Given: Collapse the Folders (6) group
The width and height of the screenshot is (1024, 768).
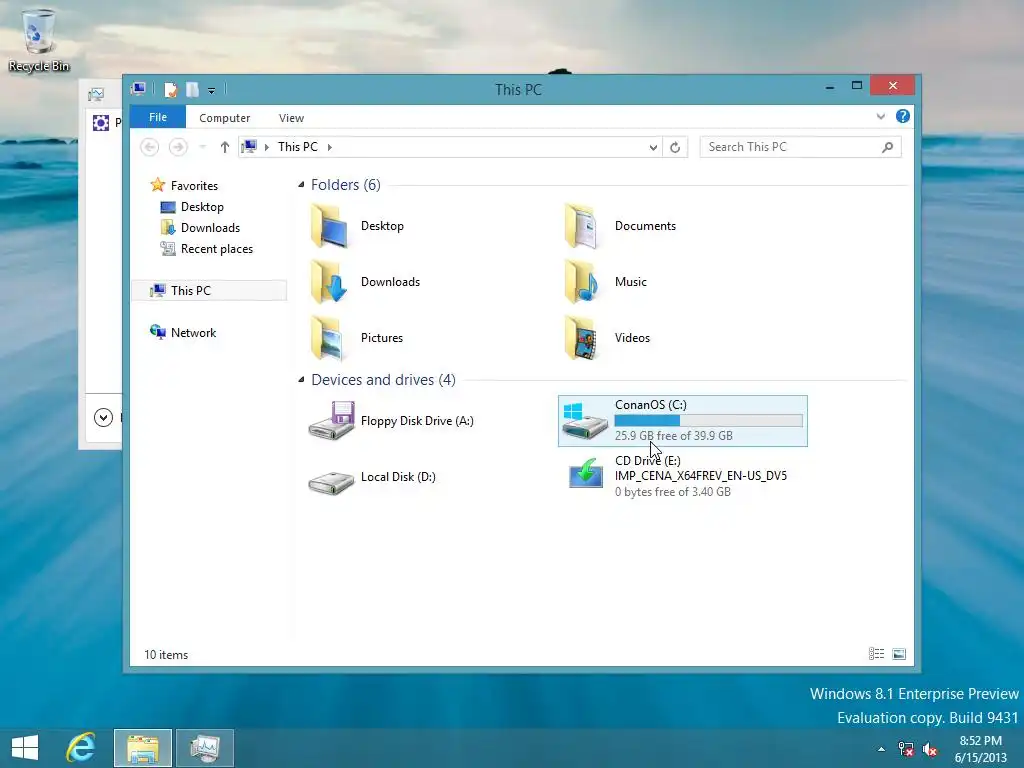Looking at the screenshot, I should tap(301, 185).
